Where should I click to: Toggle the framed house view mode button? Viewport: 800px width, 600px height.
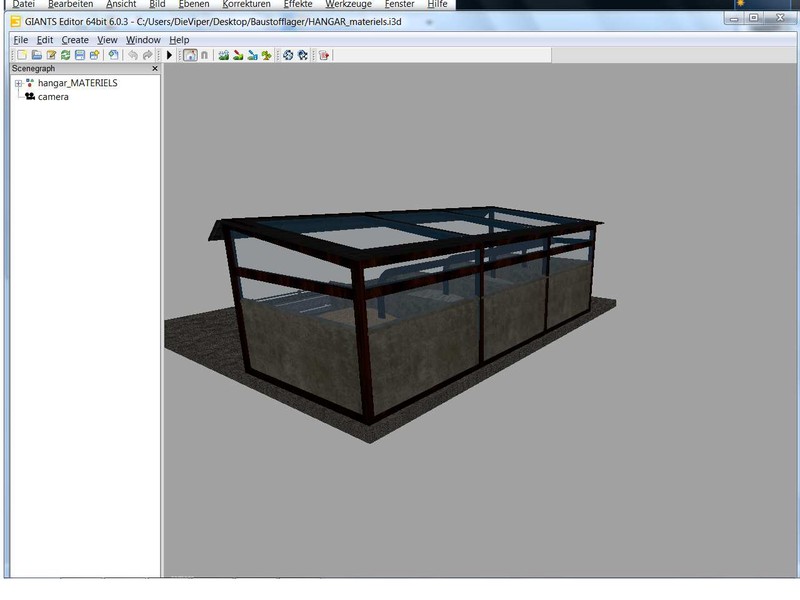[190, 55]
